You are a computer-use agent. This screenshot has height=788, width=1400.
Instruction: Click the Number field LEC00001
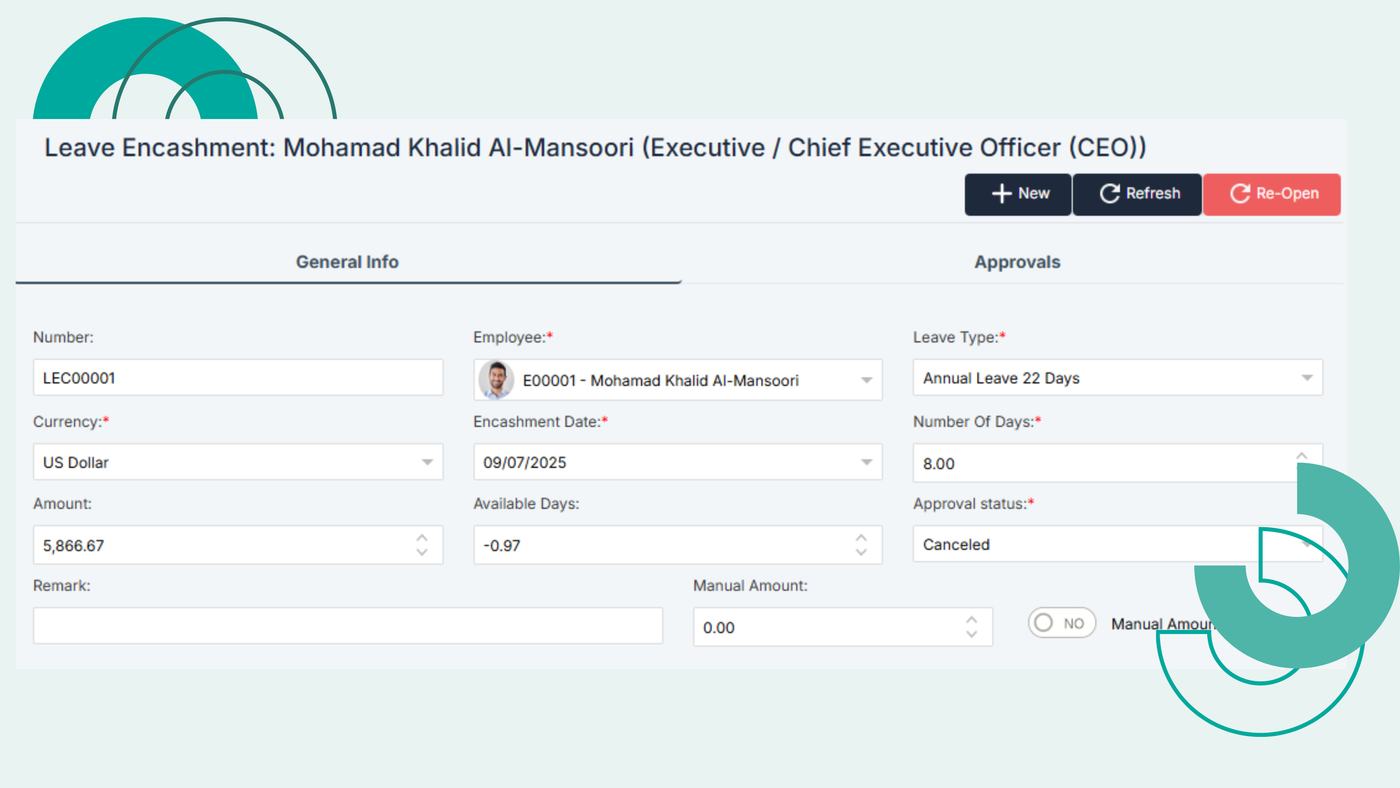[x=237, y=378]
